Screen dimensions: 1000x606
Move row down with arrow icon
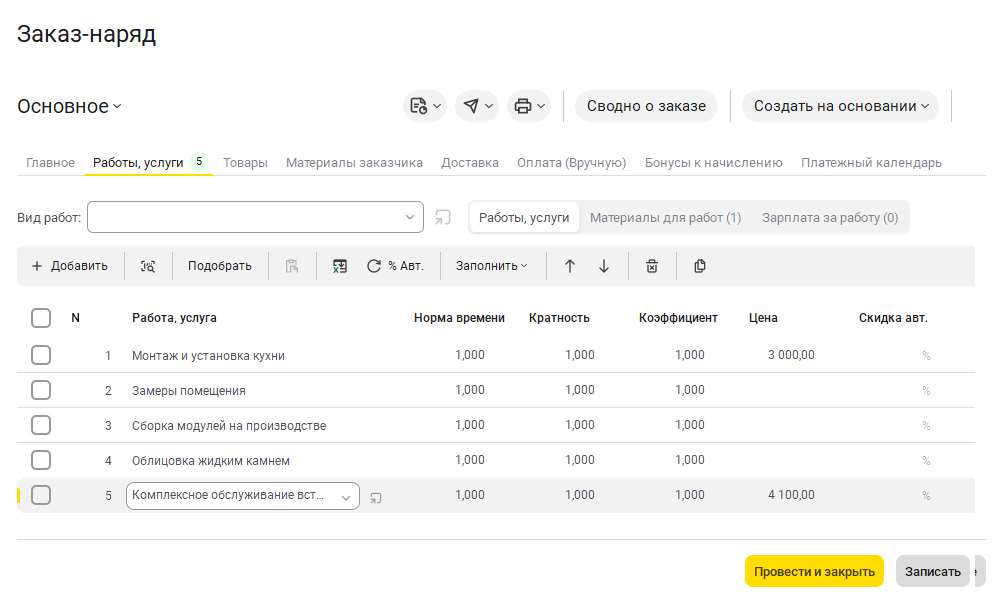tap(604, 266)
